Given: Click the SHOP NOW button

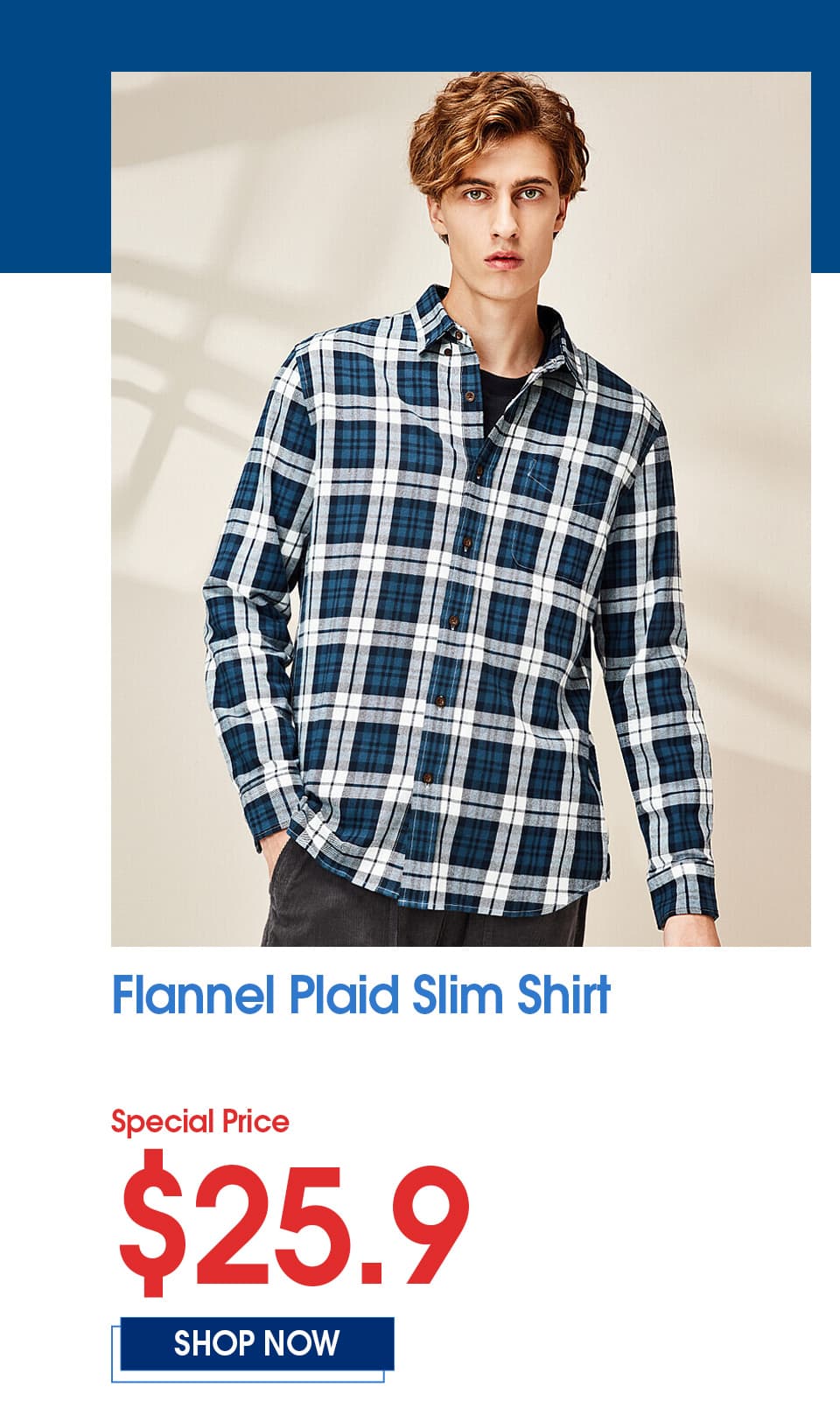Looking at the screenshot, I should (256, 1343).
